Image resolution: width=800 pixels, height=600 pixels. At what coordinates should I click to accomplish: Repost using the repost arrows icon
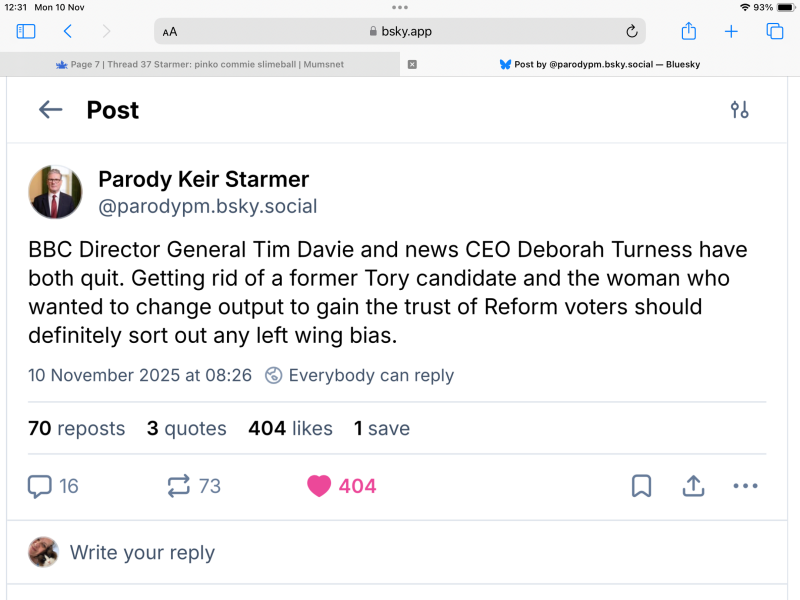[180, 486]
